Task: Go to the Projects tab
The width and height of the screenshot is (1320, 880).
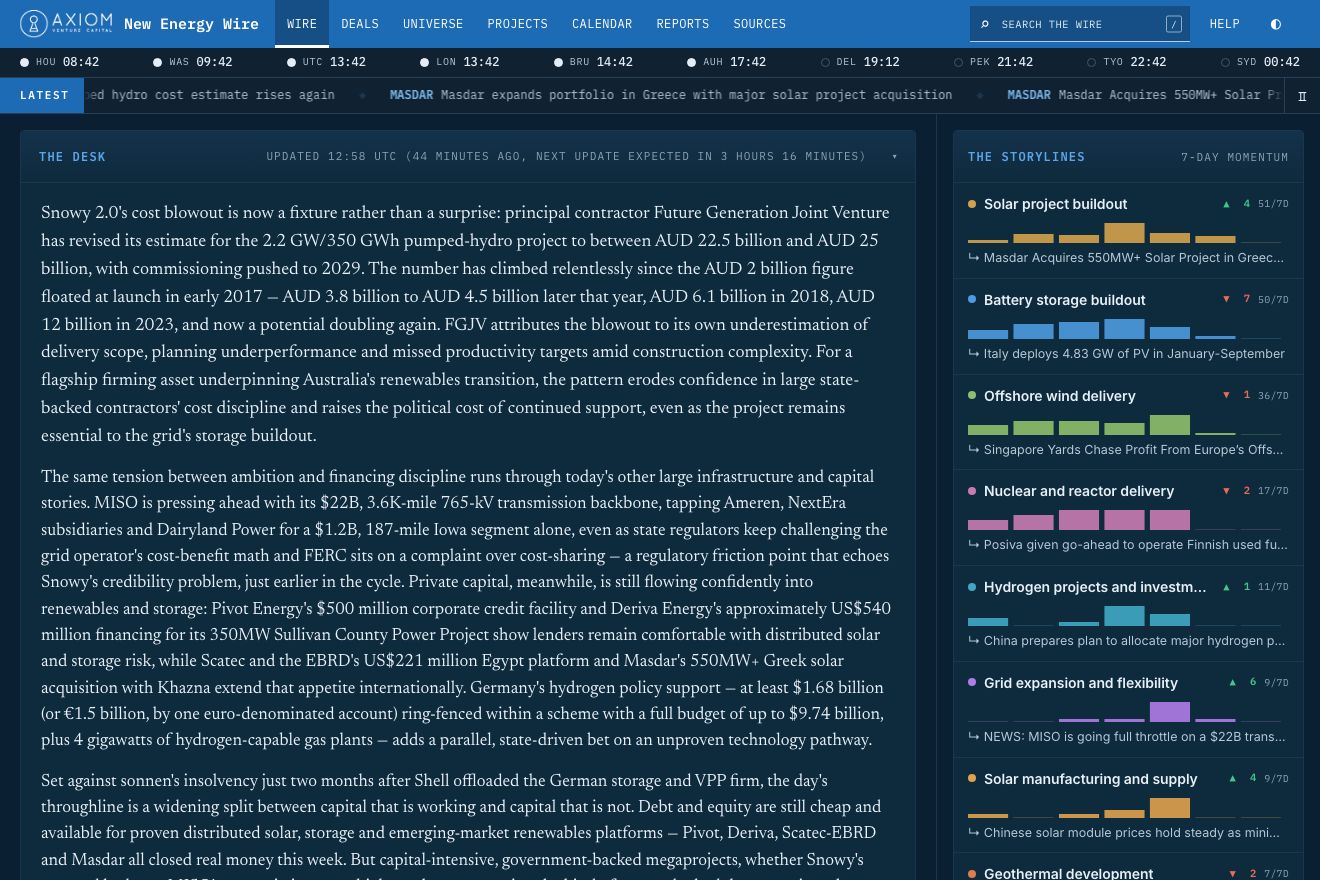Action: 517,24
